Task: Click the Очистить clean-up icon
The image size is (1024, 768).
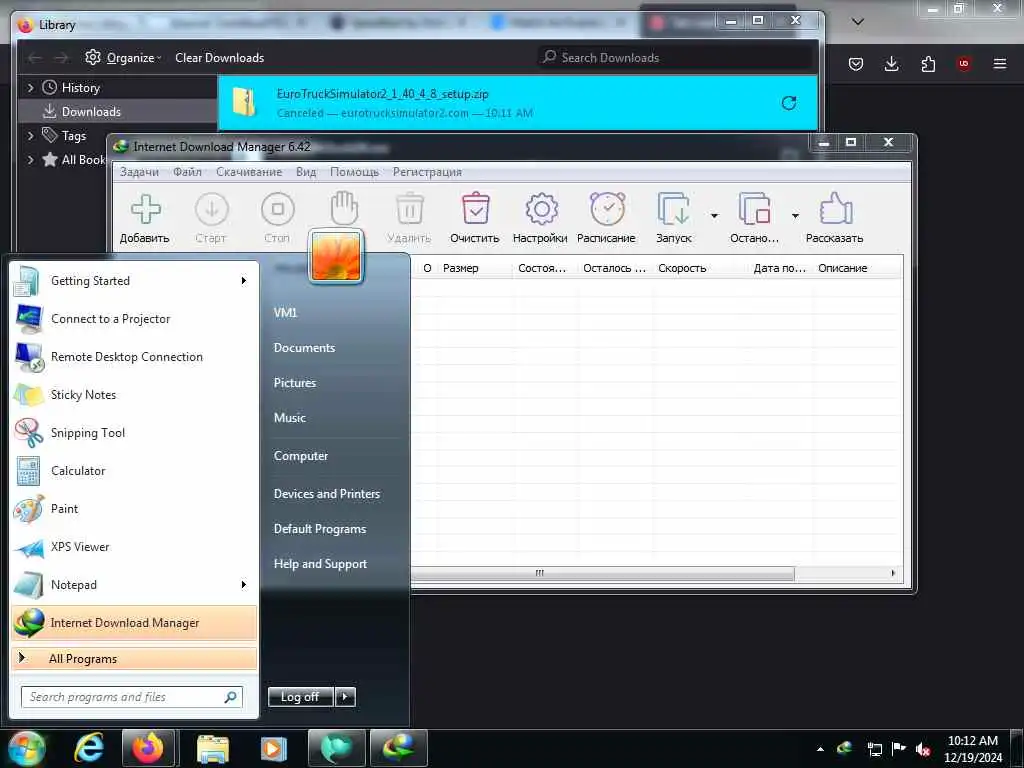Action: coord(475,209)
